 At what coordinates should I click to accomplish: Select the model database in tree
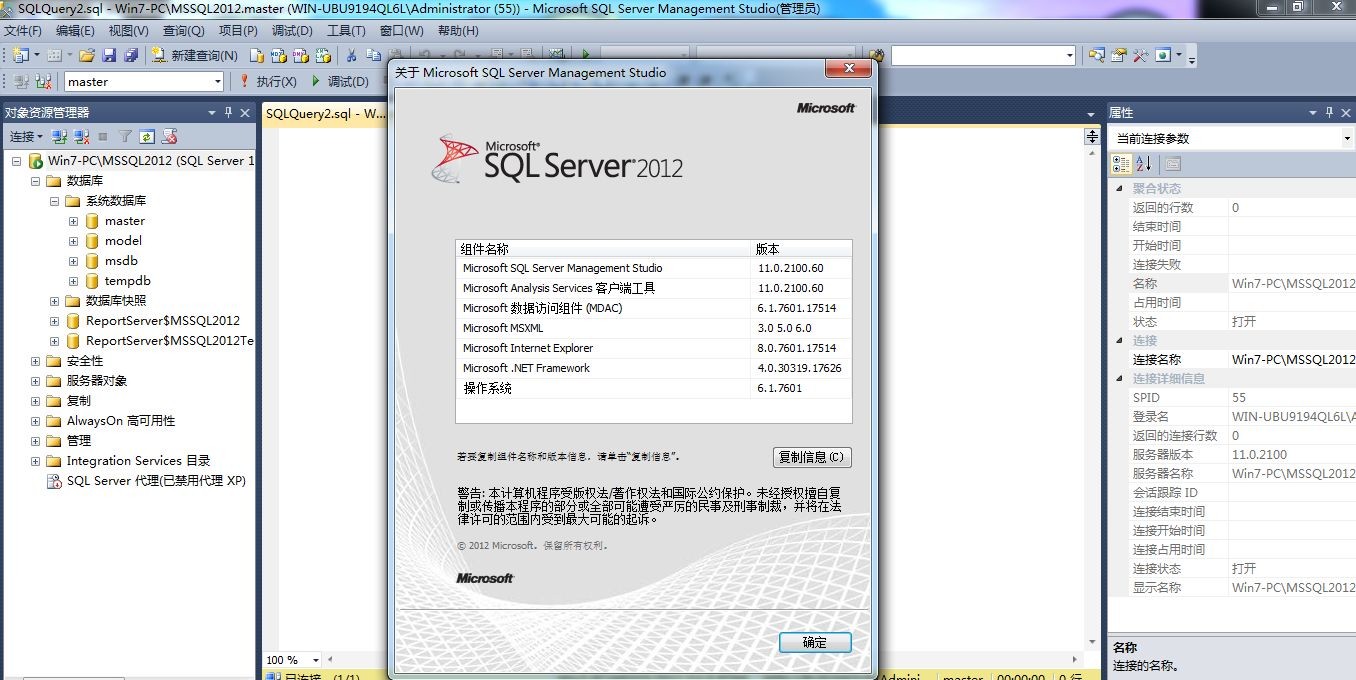(123, 241)
